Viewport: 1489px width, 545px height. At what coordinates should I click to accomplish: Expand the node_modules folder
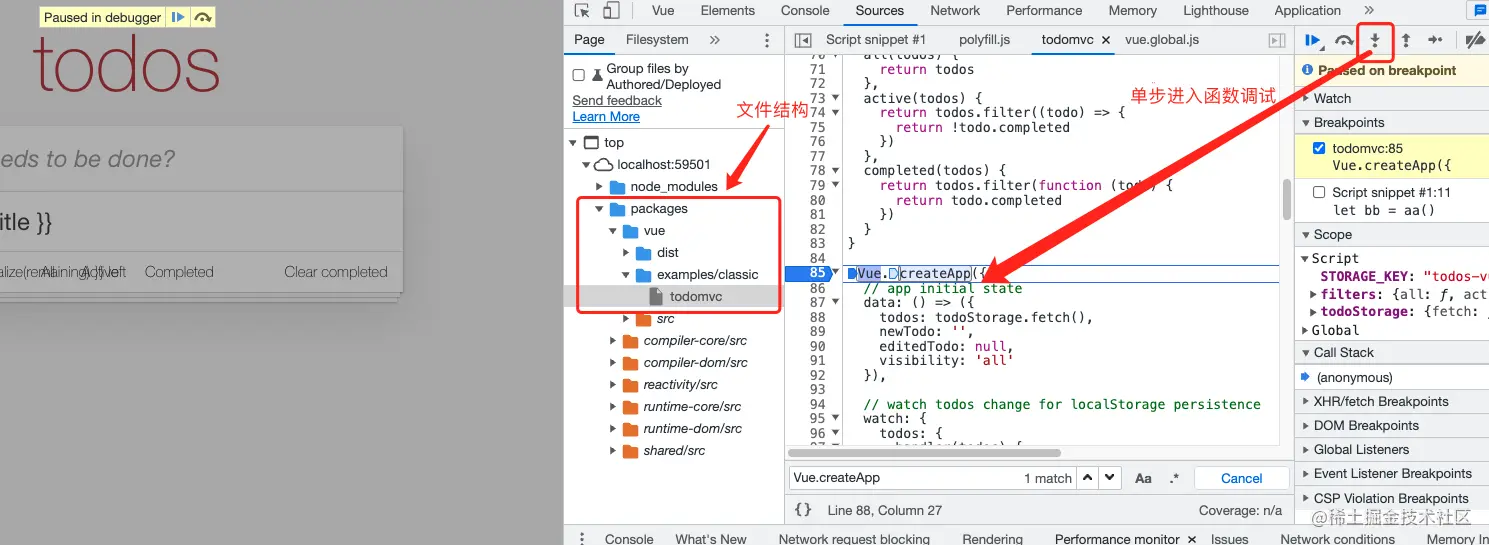coord(599,187)
